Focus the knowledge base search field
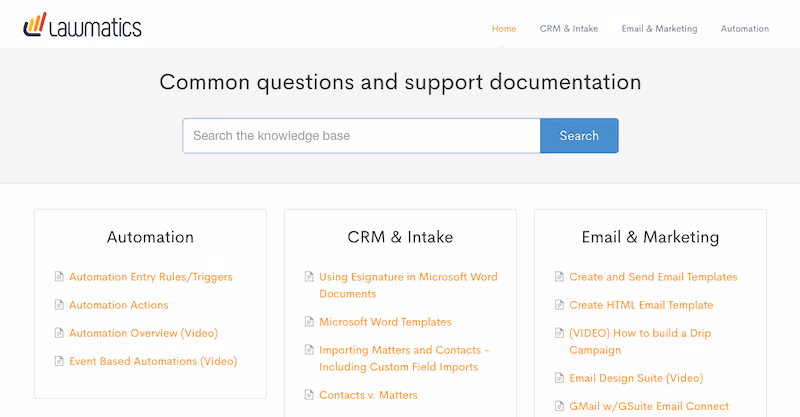 [x=361, y=136]
